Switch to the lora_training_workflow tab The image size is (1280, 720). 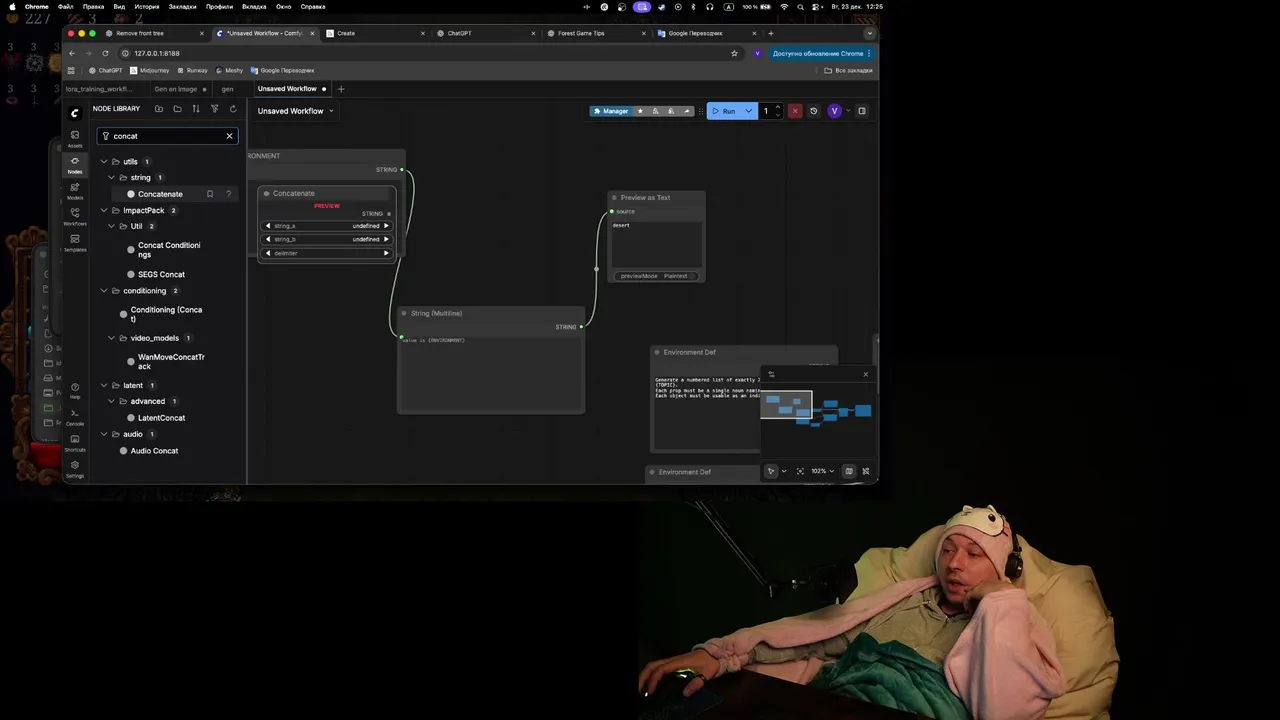pyautogui.click(x=99, y=89)
